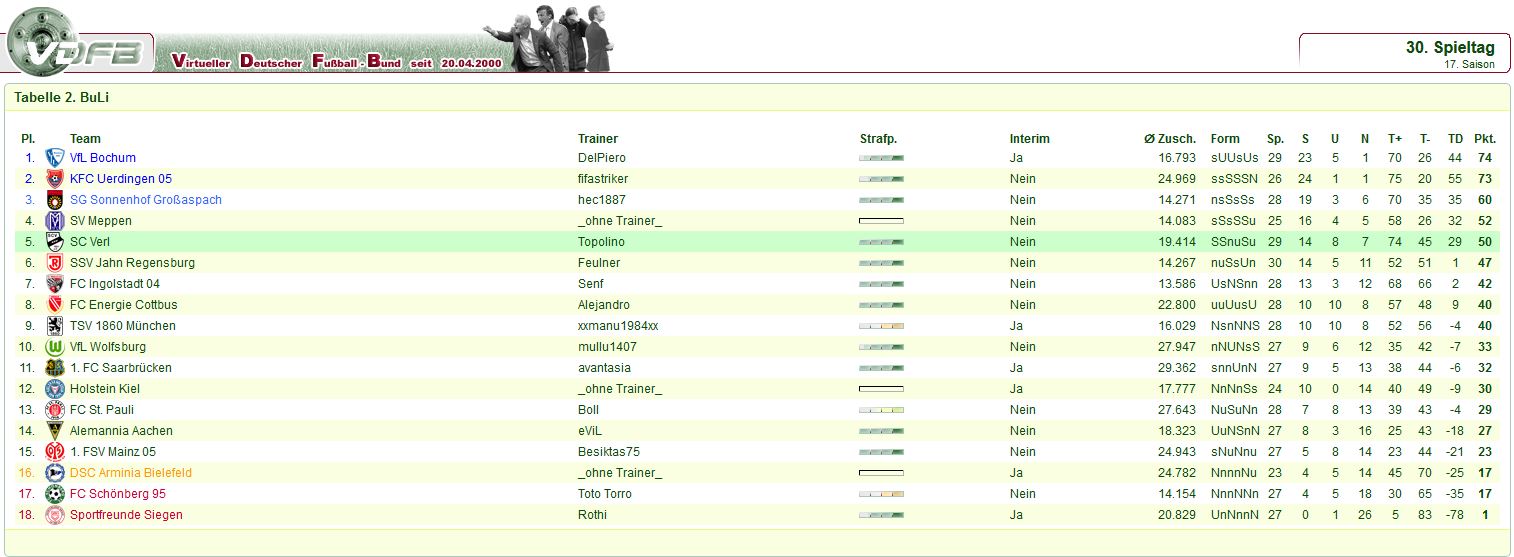Click the Trainer column header

(x=598, y=139)
